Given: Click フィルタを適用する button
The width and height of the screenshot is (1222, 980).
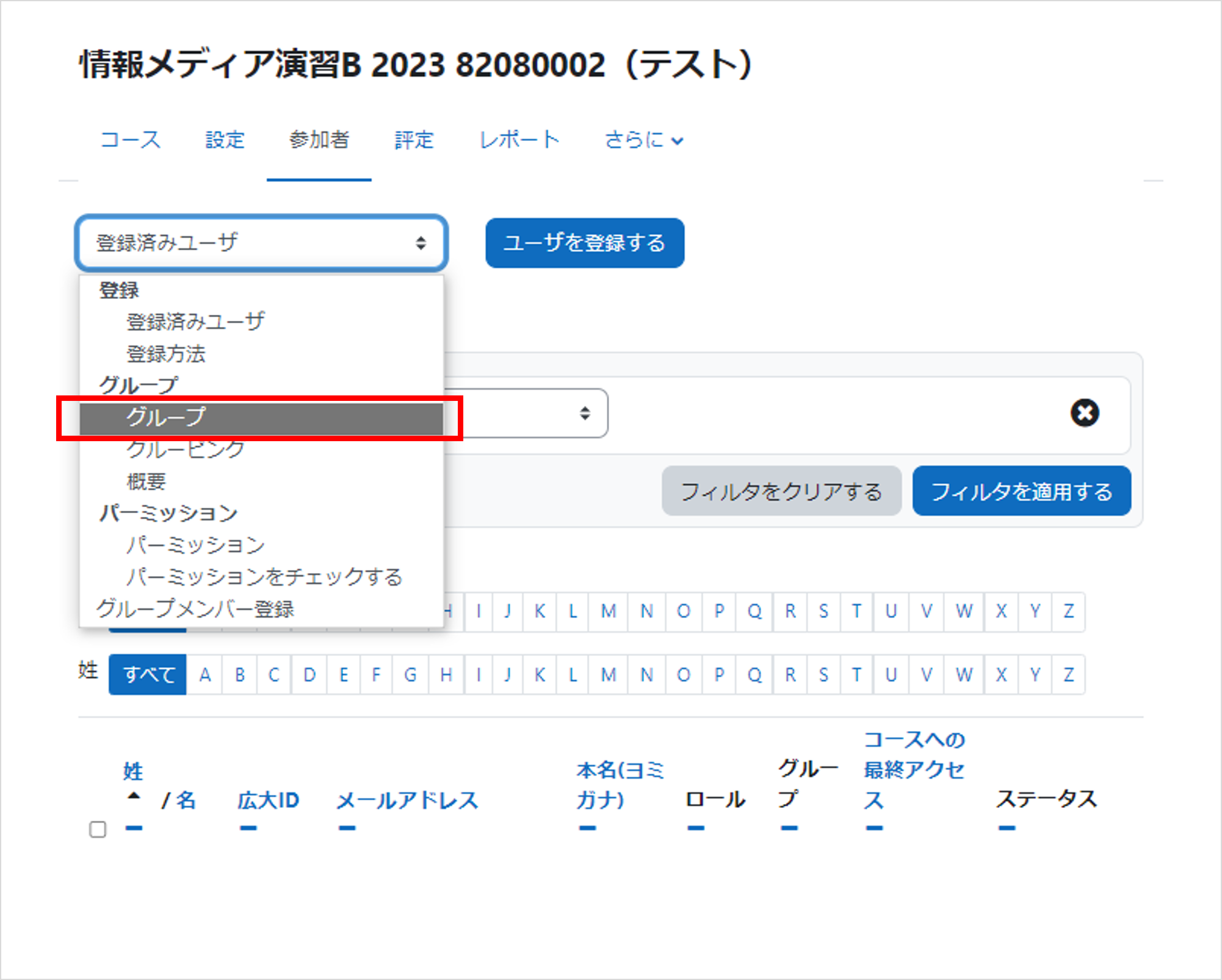Looking at the screenshot, I should pyautogui.click(x=1022, y=491).
